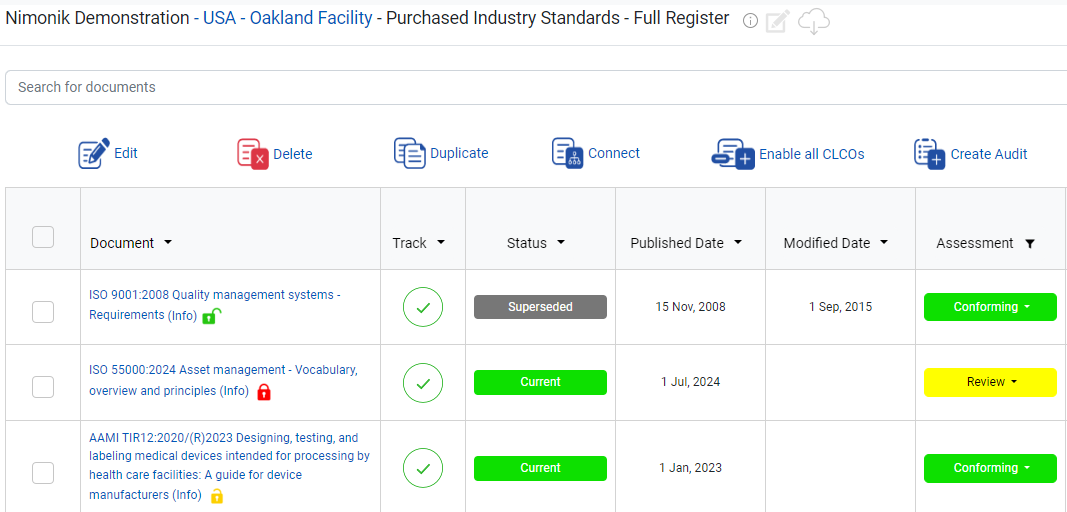The height and width of the screenshot is (512, 1067).
Task: Open ISO 55000:2024 Asset management document link
Action: click(x=223, y=381)
